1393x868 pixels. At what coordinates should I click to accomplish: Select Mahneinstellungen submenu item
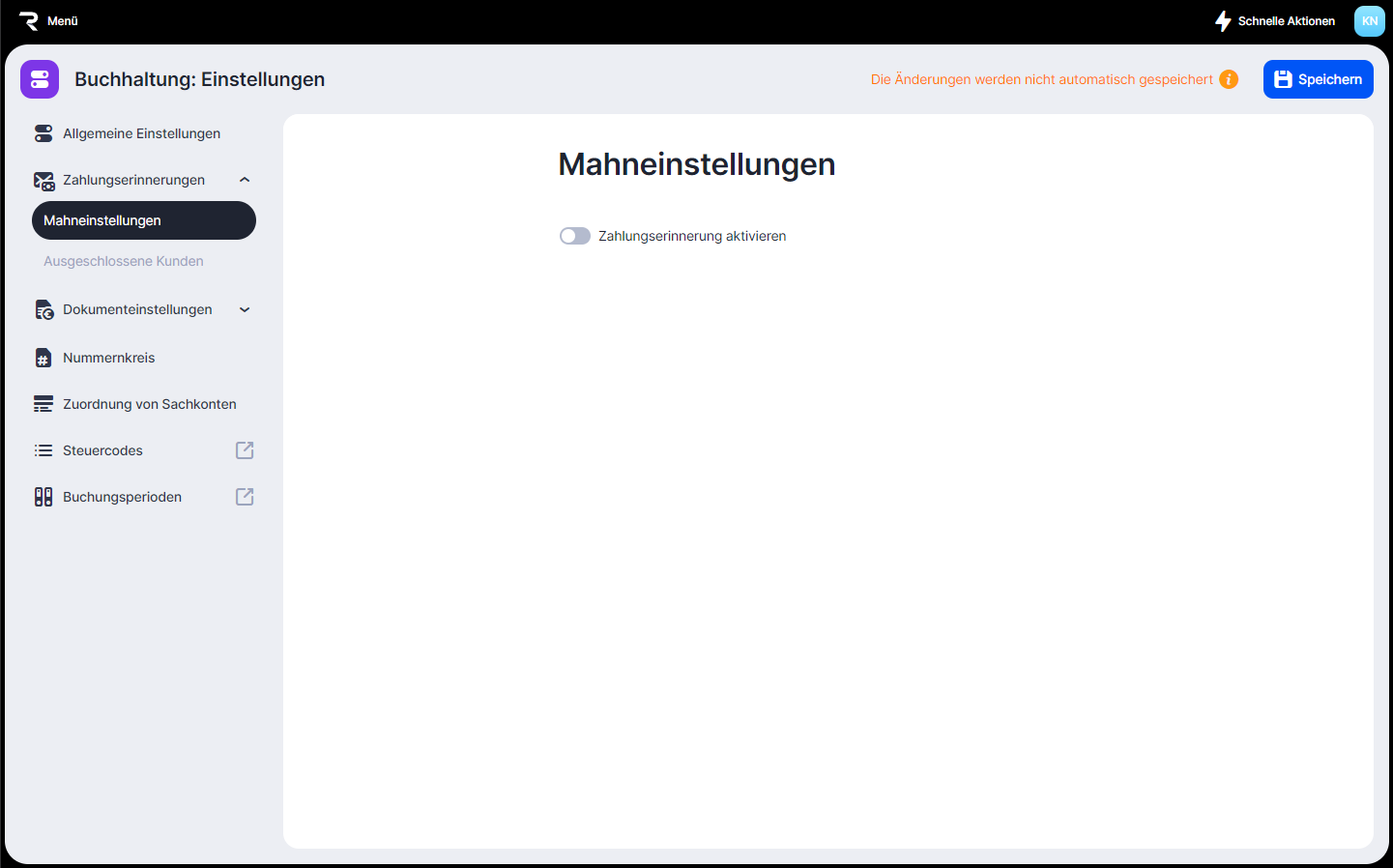[x=144, y=220]
